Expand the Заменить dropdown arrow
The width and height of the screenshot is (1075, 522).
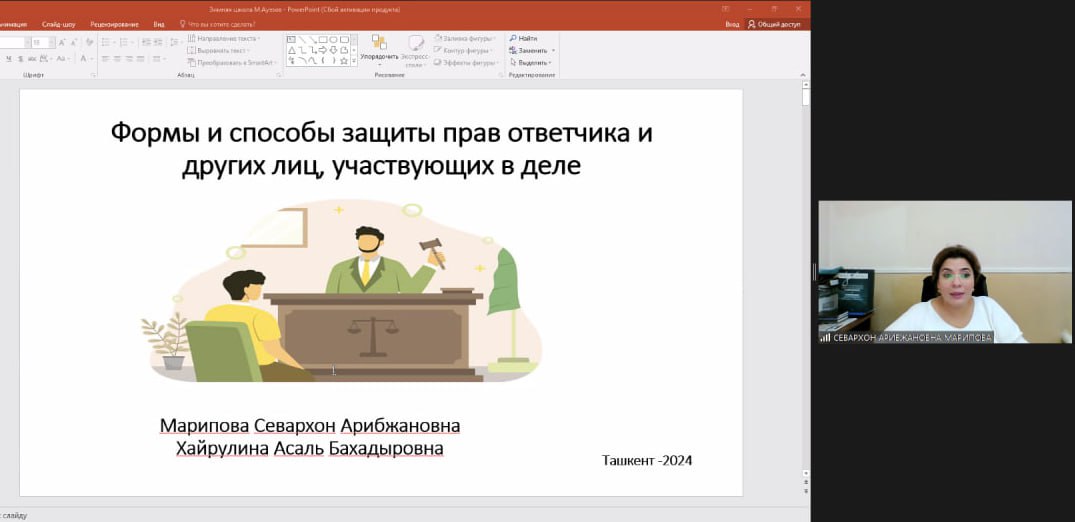[553, 50]
